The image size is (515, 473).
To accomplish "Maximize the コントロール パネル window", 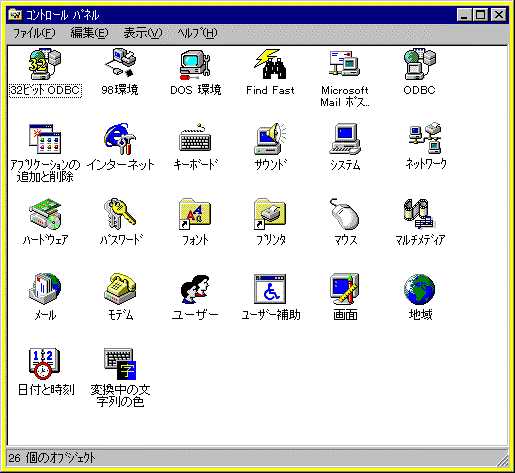I will tap(480, 15).
